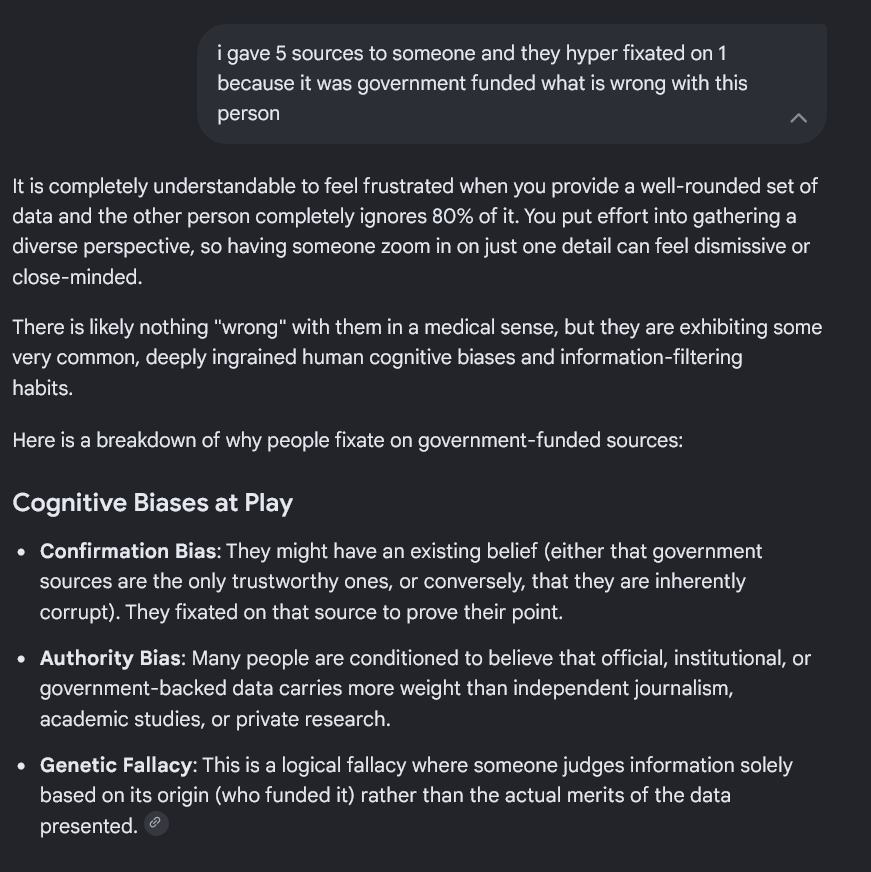
Task: Open the source link icon after 'presented.'
Action: [156, 823]
